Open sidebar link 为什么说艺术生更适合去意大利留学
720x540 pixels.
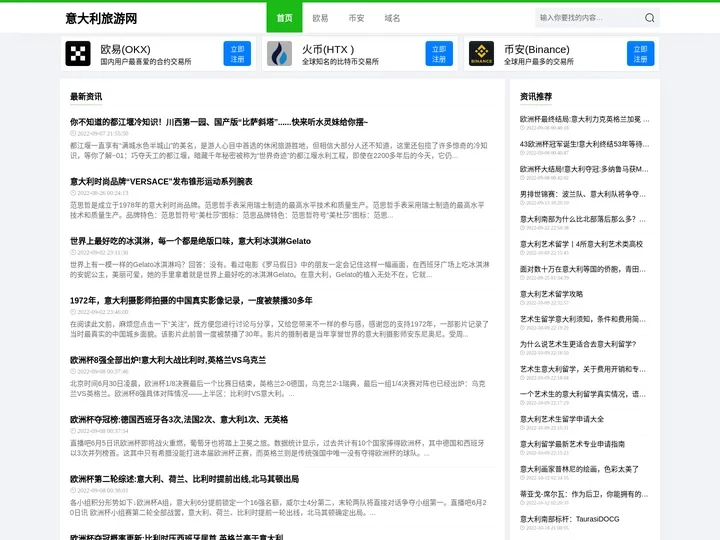(578, 344)
